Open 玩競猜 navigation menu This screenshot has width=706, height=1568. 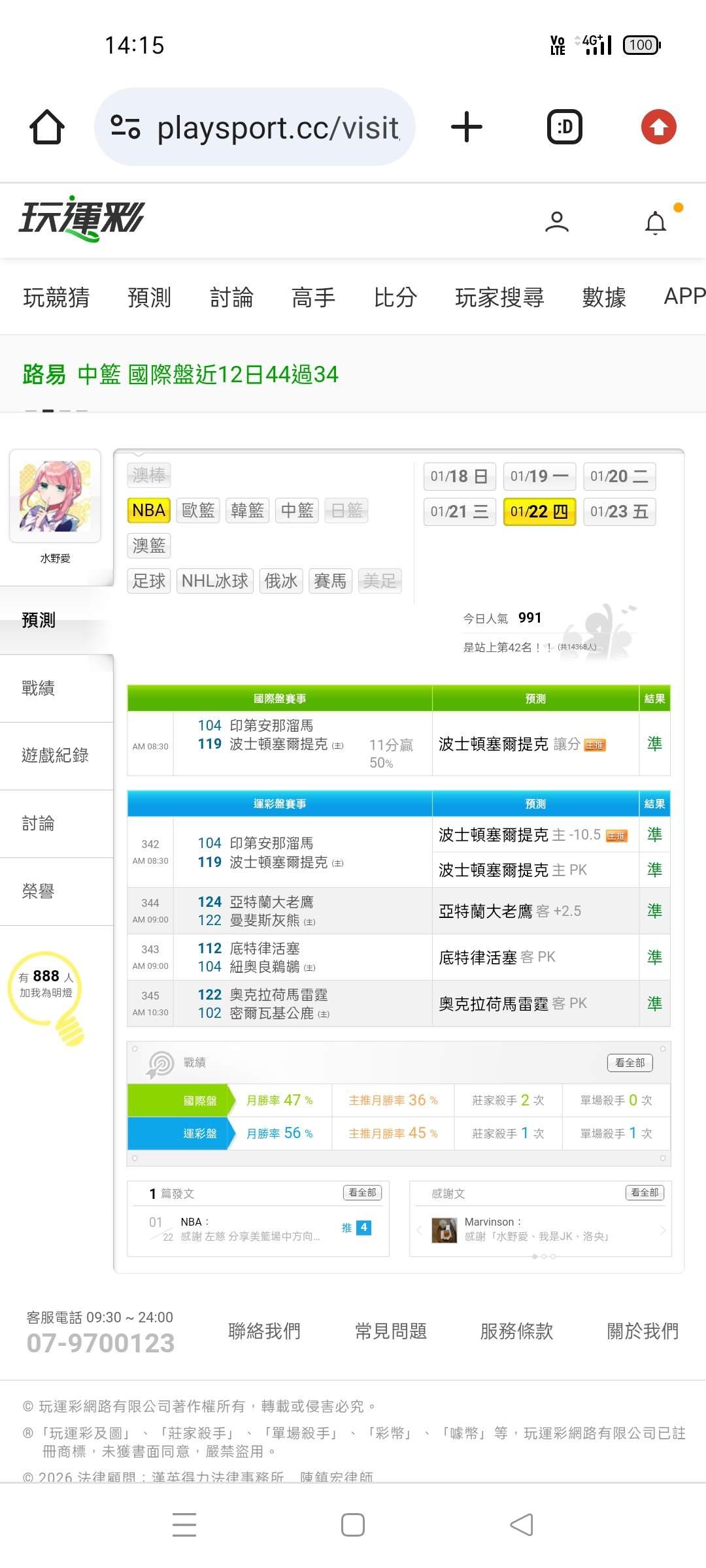(x=56, y=297)
